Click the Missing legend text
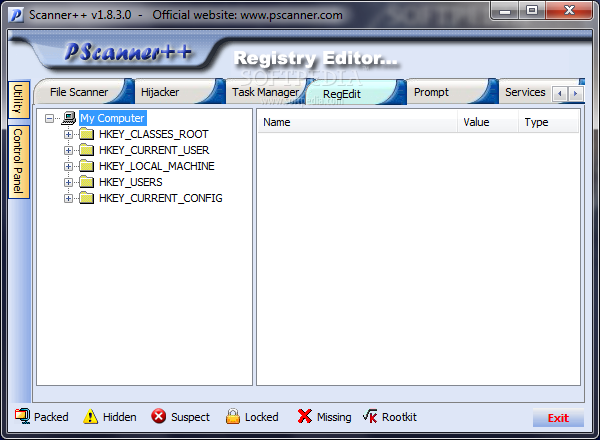Image resolution: width=600 pixels, height=440 pixels. tap(334, 417)
